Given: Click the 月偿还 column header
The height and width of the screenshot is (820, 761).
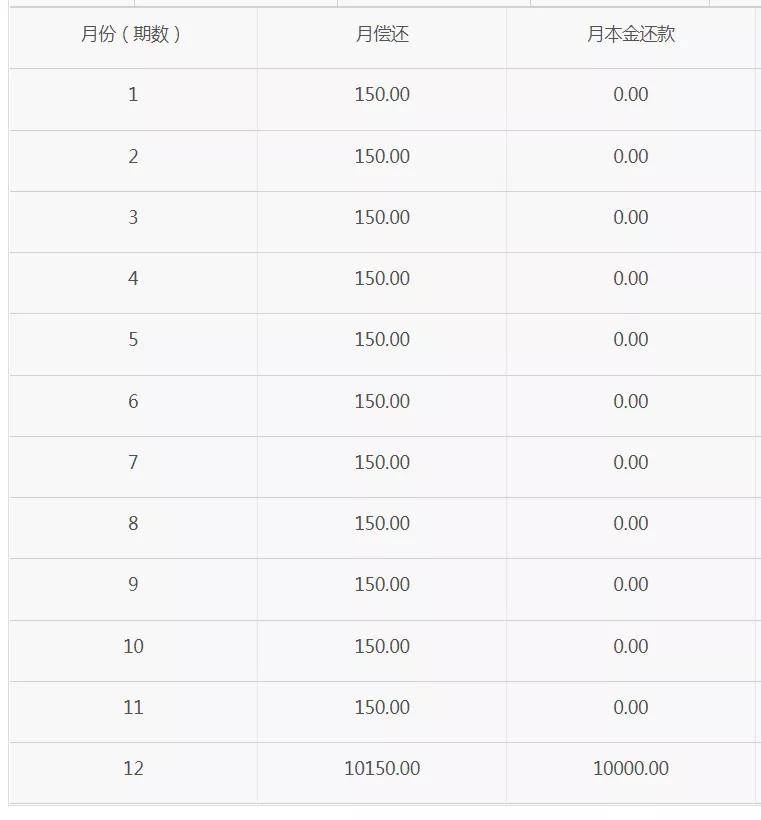Looking at the screenshot, I should (382, 35).
